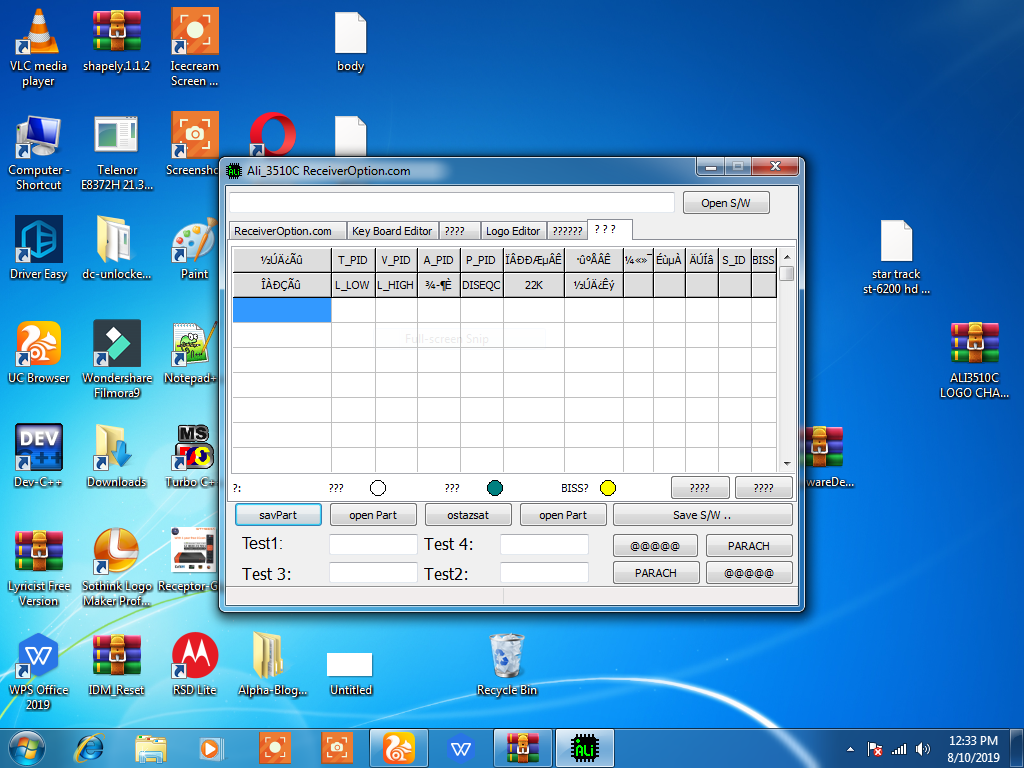Open the Ali_3510C app from the taskbar
The width and height of the screenshot is (1024, 768).
point(585,747)
